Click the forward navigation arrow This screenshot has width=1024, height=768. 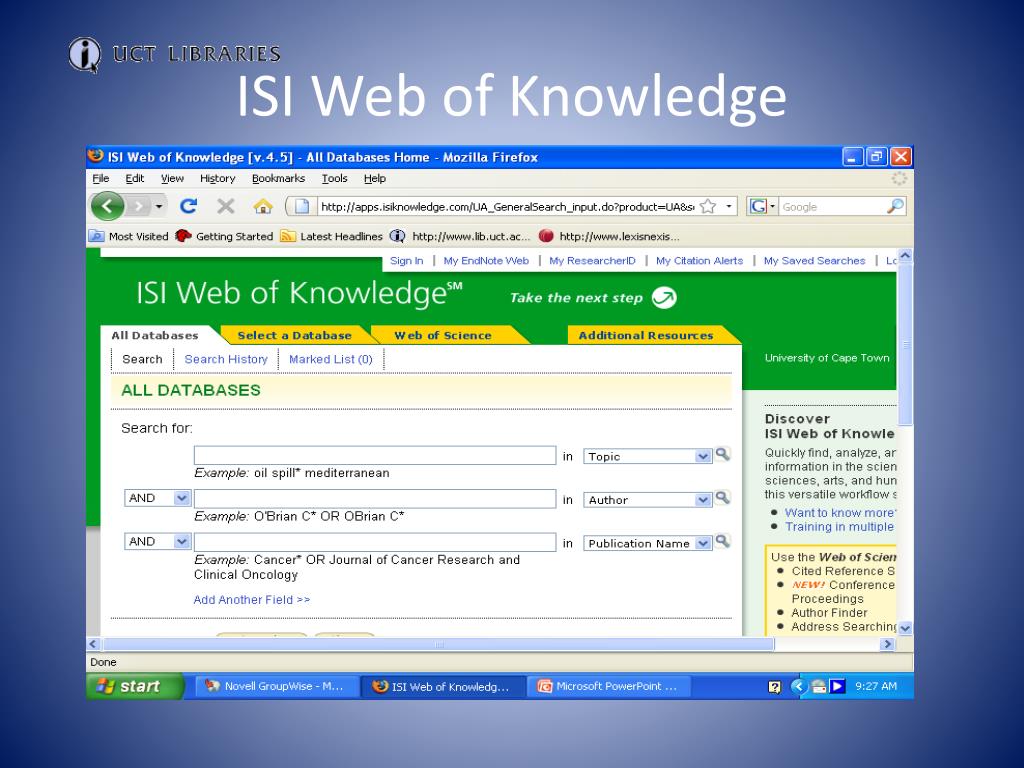coord(138,206)
